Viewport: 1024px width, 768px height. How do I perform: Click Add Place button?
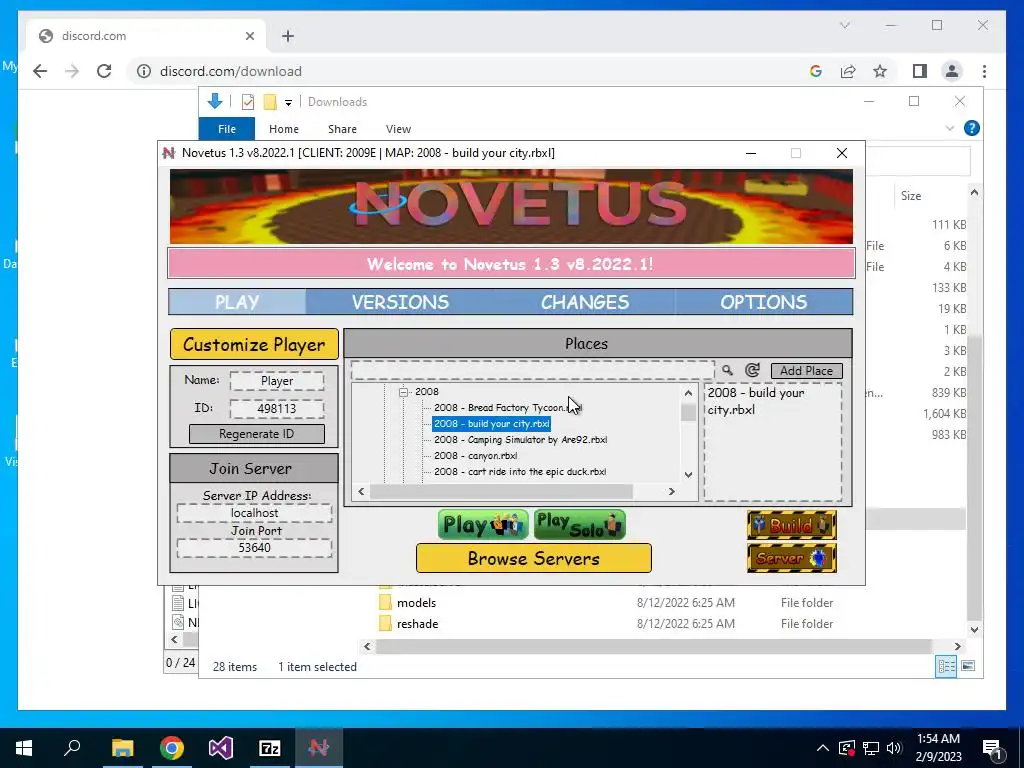pos(807,371)
